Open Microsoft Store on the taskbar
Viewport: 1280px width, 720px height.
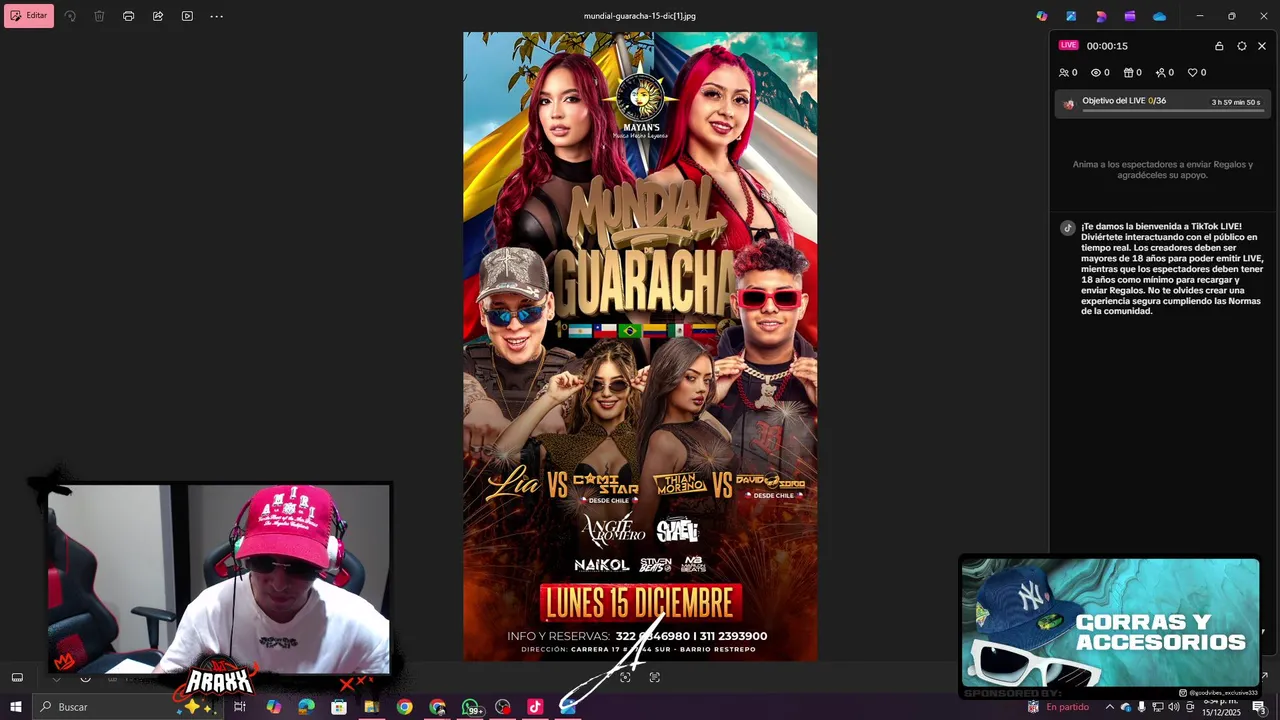click(339, 707)
